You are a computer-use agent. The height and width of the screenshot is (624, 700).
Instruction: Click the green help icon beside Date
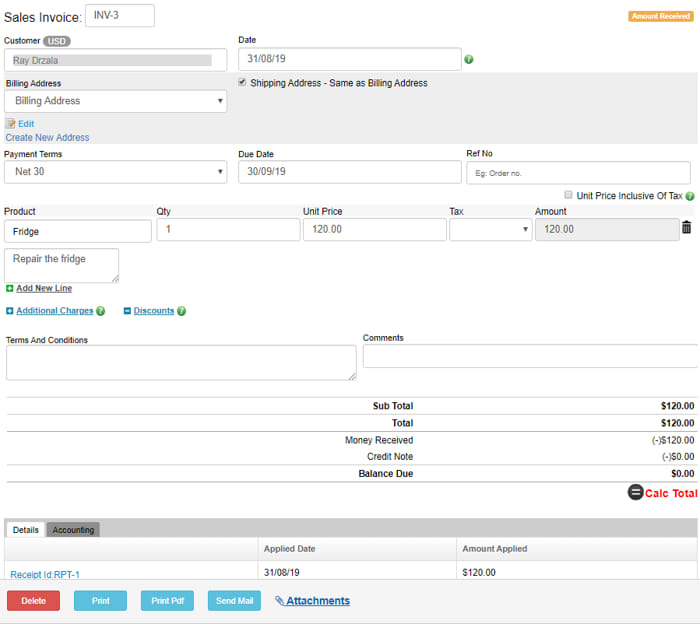468,59
